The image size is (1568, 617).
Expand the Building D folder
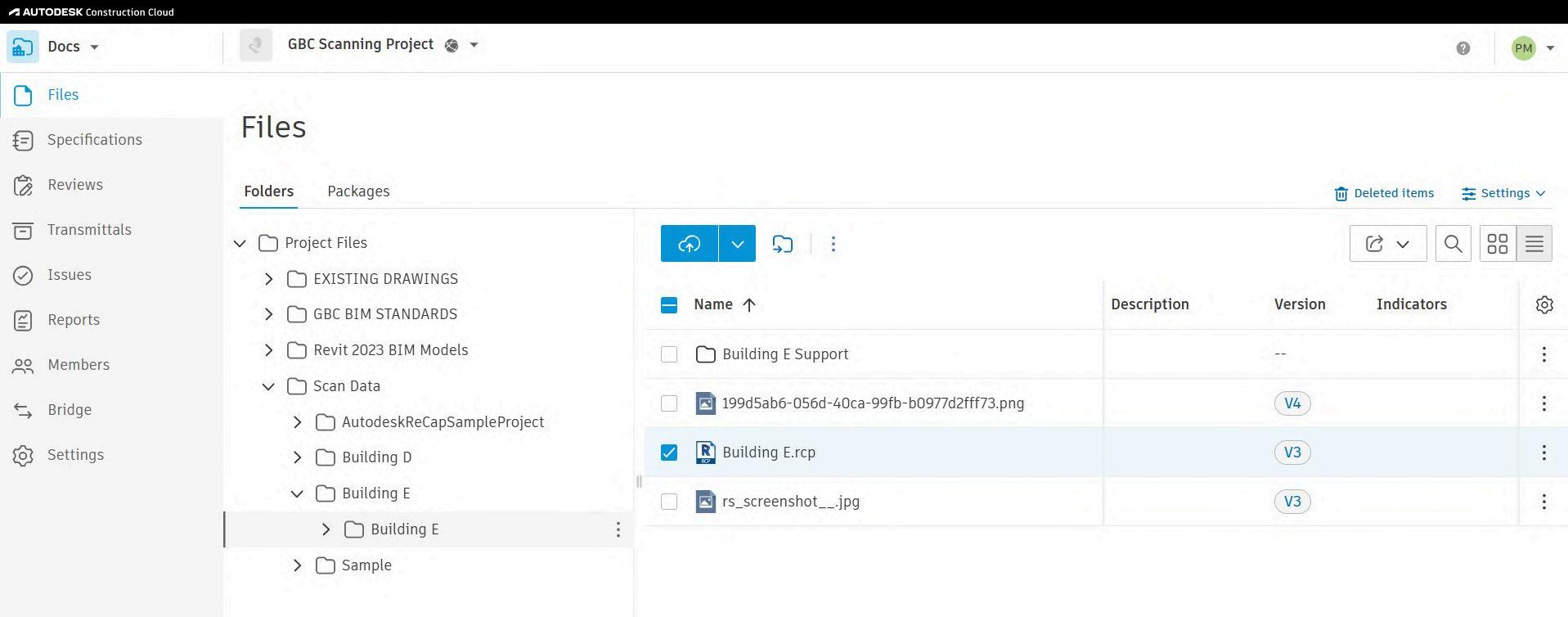click(297, 457)
